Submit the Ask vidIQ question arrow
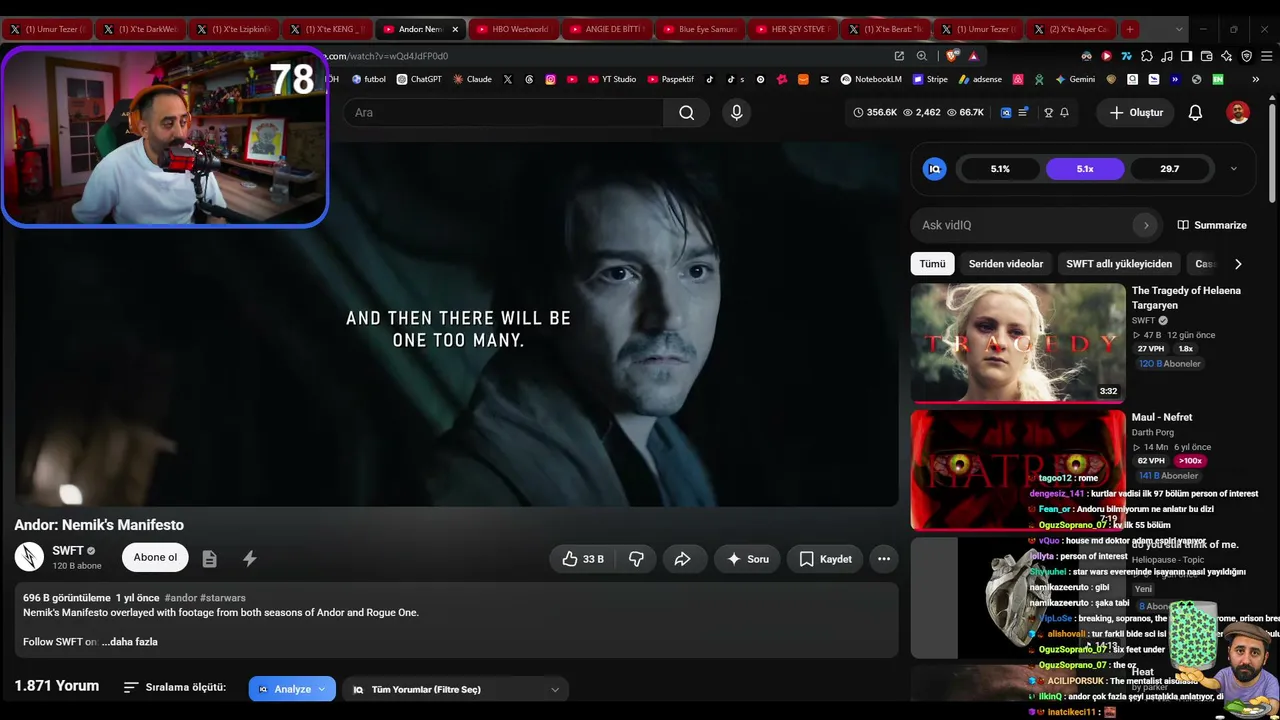 pos(1146,225)
